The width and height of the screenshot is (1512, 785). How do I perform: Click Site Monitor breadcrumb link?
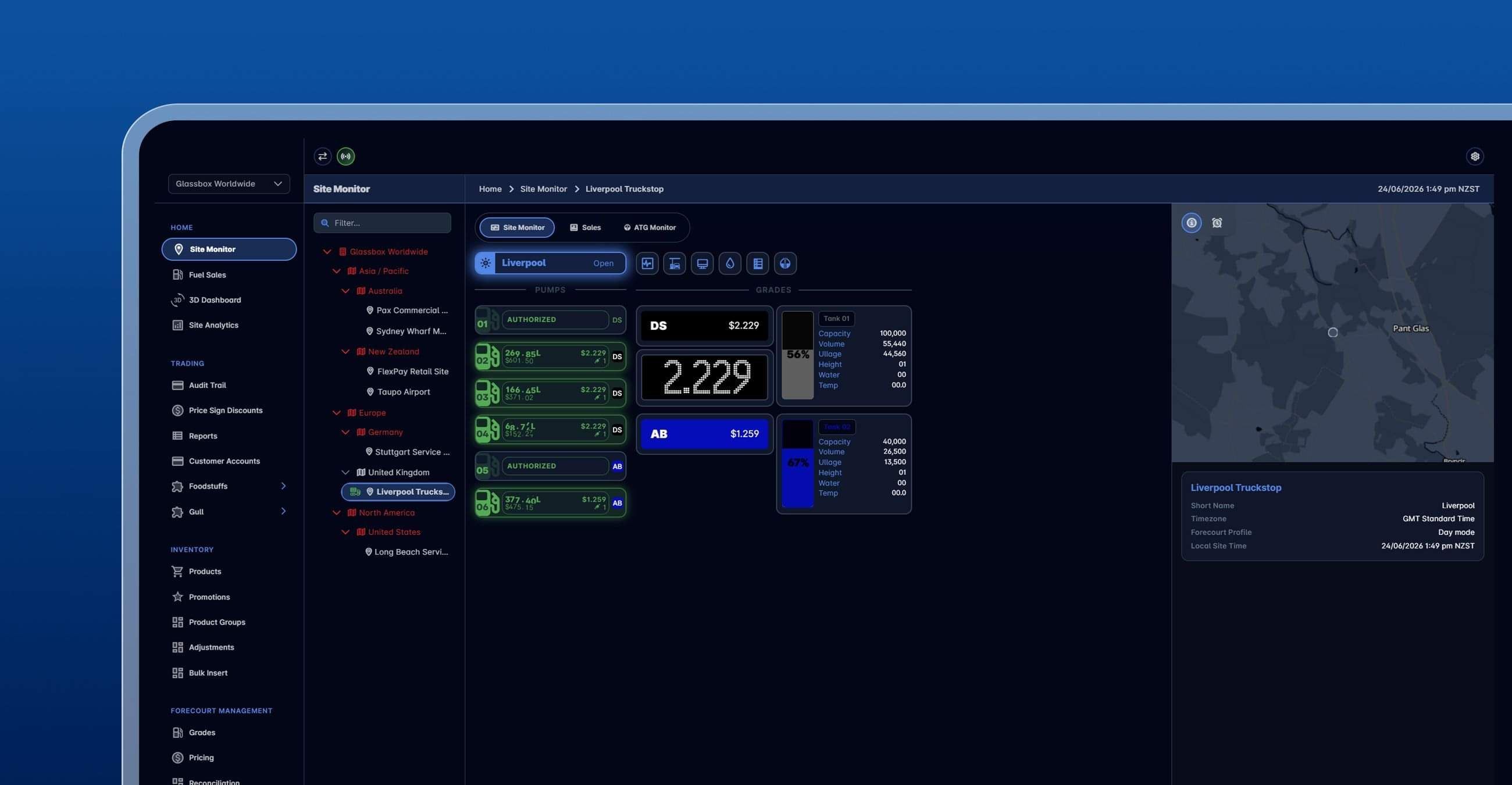544,189
